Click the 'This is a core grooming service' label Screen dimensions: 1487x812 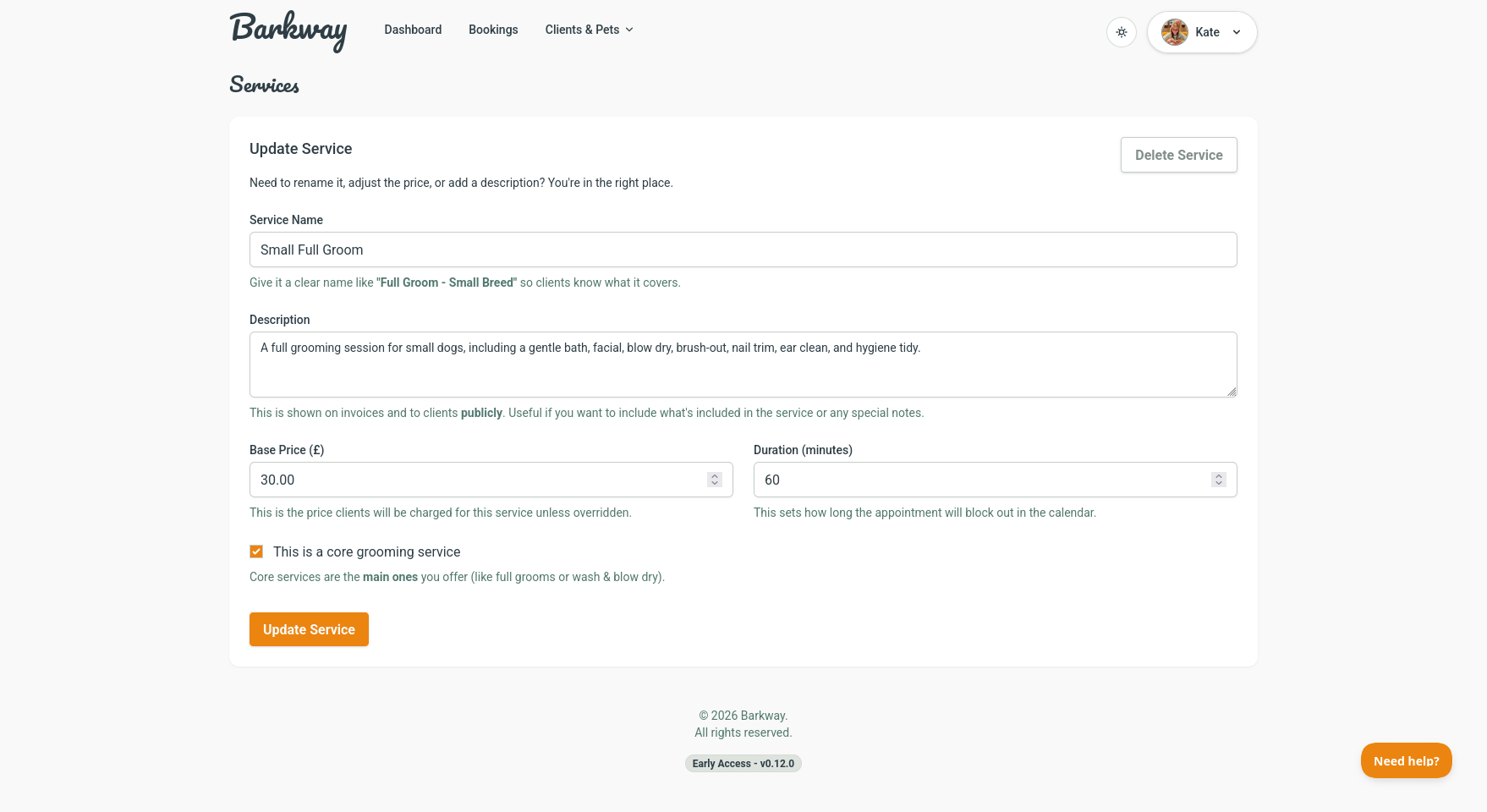pyautogui.click(x=366, y=551)
